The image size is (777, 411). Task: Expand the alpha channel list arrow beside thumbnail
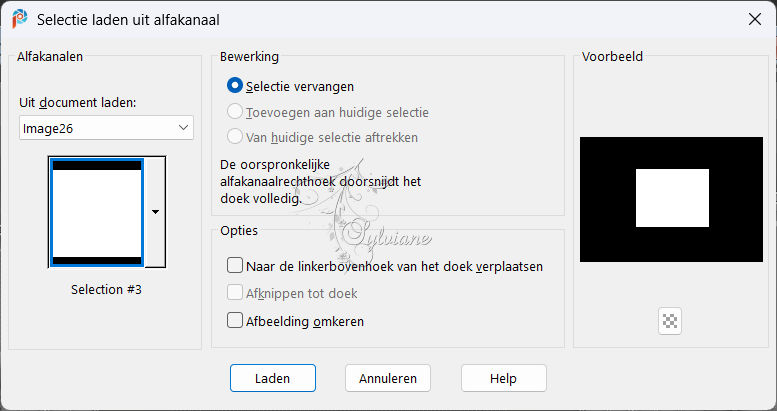point(155,212)
